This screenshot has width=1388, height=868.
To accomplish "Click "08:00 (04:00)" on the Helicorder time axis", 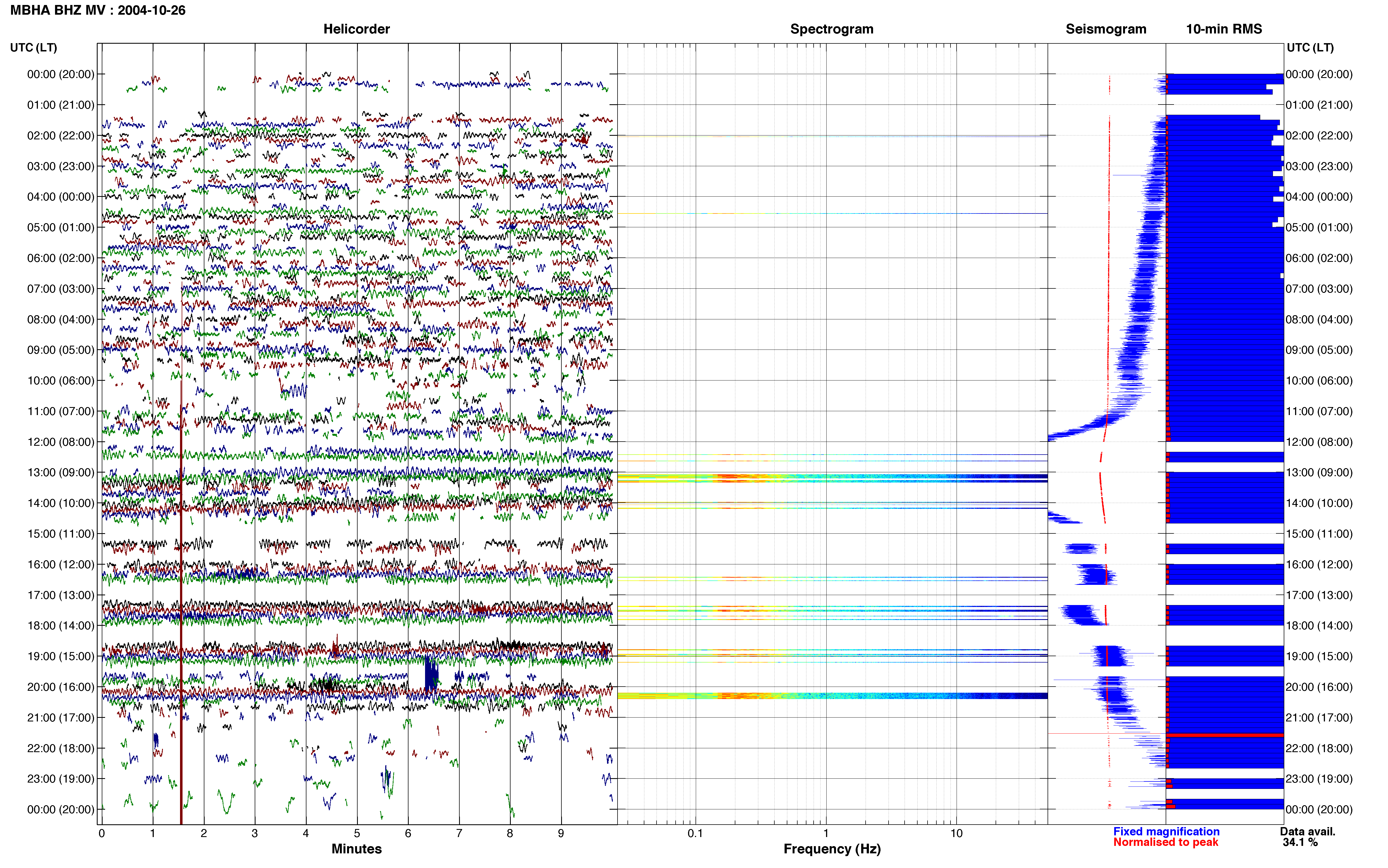I will [61, 319].
